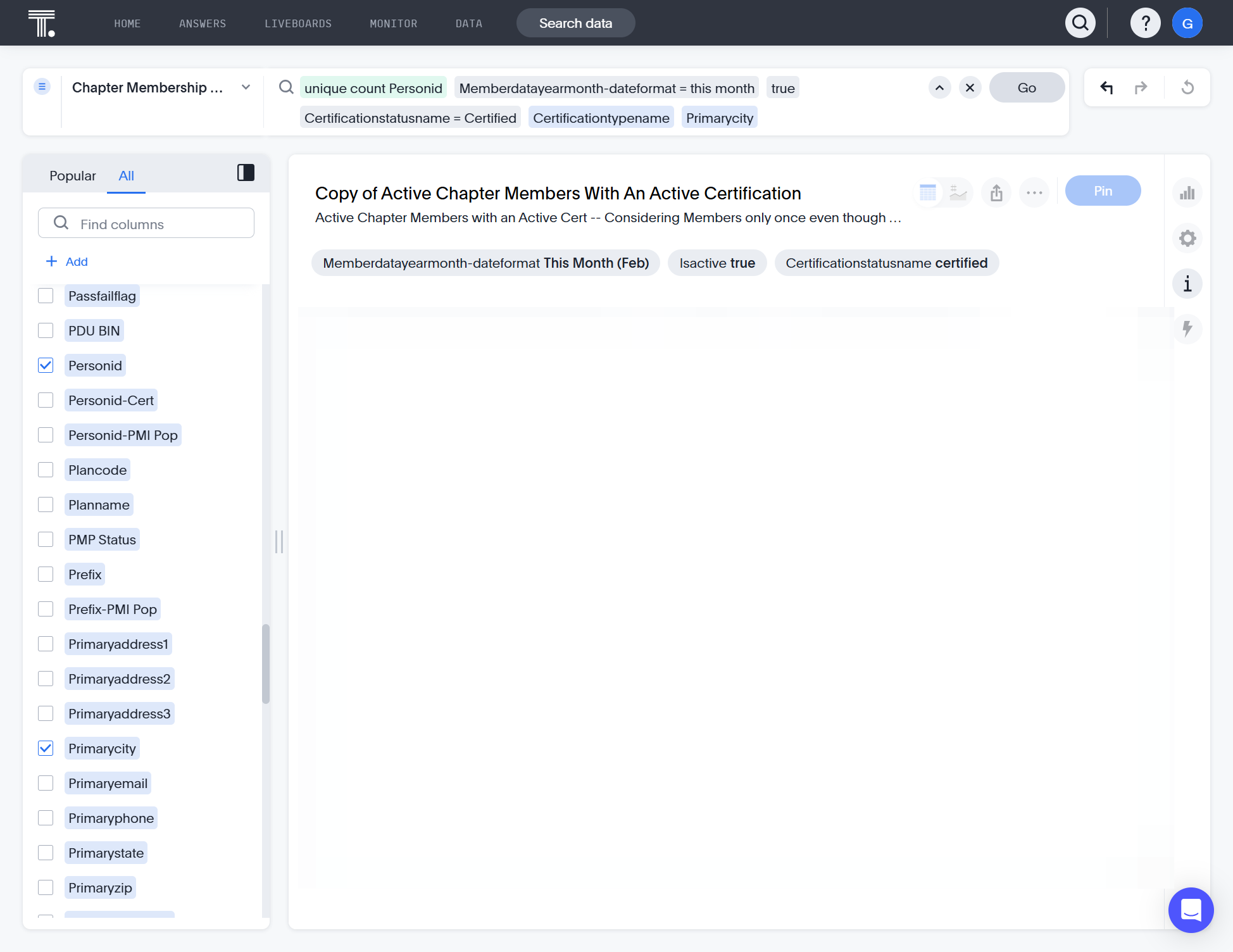Open the user profile avatar G
Screen dimensions: 1233x952
1187,23
